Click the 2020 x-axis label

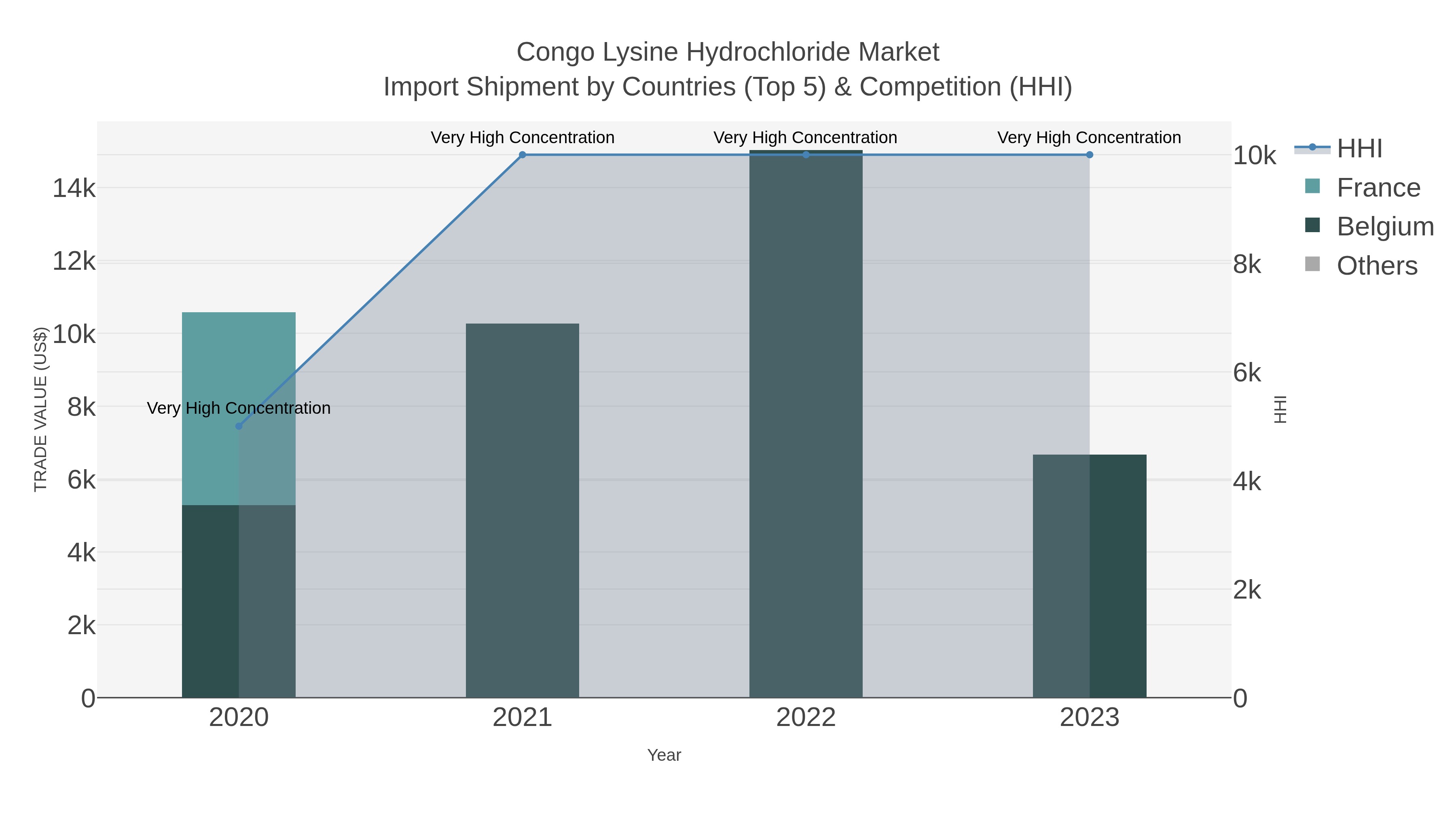239,718
